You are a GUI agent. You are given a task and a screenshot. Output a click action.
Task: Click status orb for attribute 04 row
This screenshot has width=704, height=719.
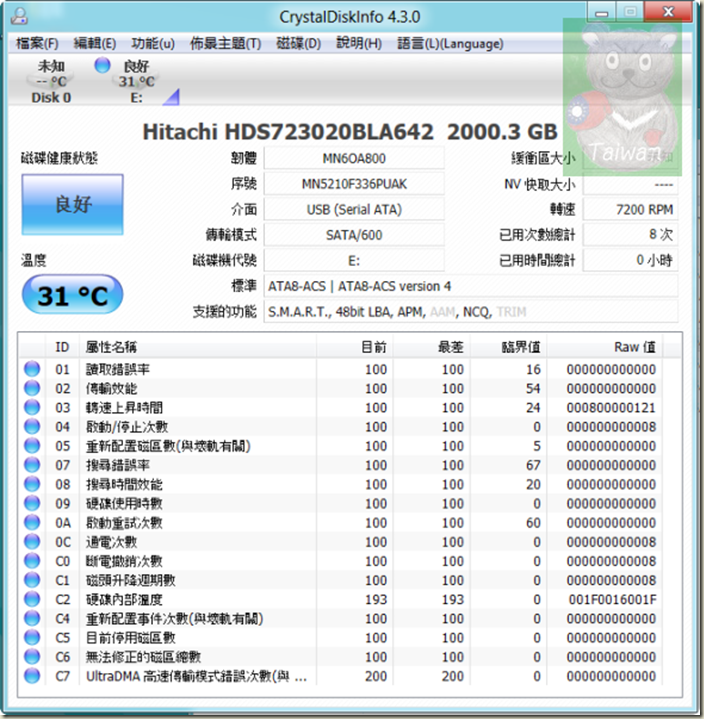[x=32, y=426]
